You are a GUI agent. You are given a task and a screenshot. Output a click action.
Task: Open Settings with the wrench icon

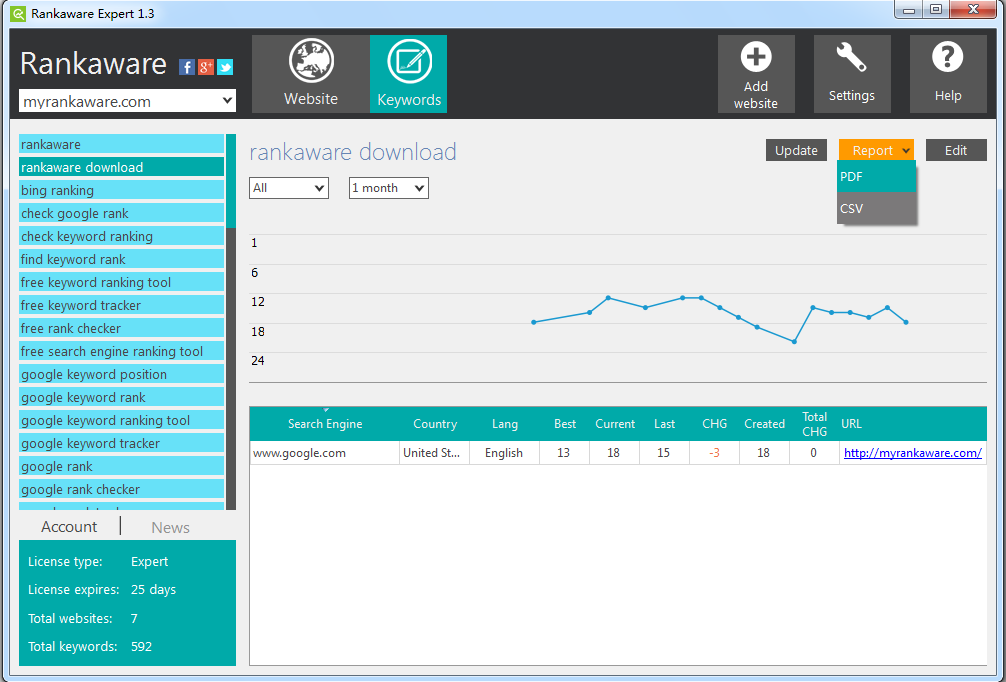pos(852,74)
